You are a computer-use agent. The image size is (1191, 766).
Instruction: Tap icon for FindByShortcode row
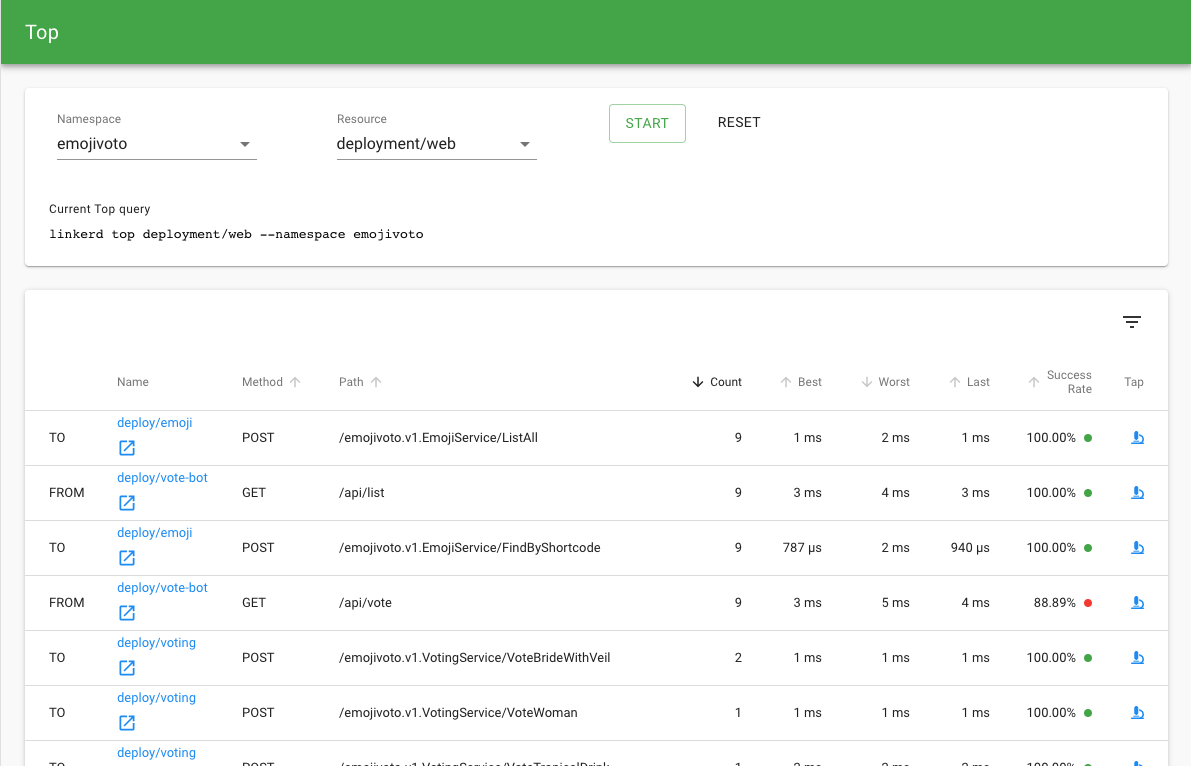(1136, 548)
